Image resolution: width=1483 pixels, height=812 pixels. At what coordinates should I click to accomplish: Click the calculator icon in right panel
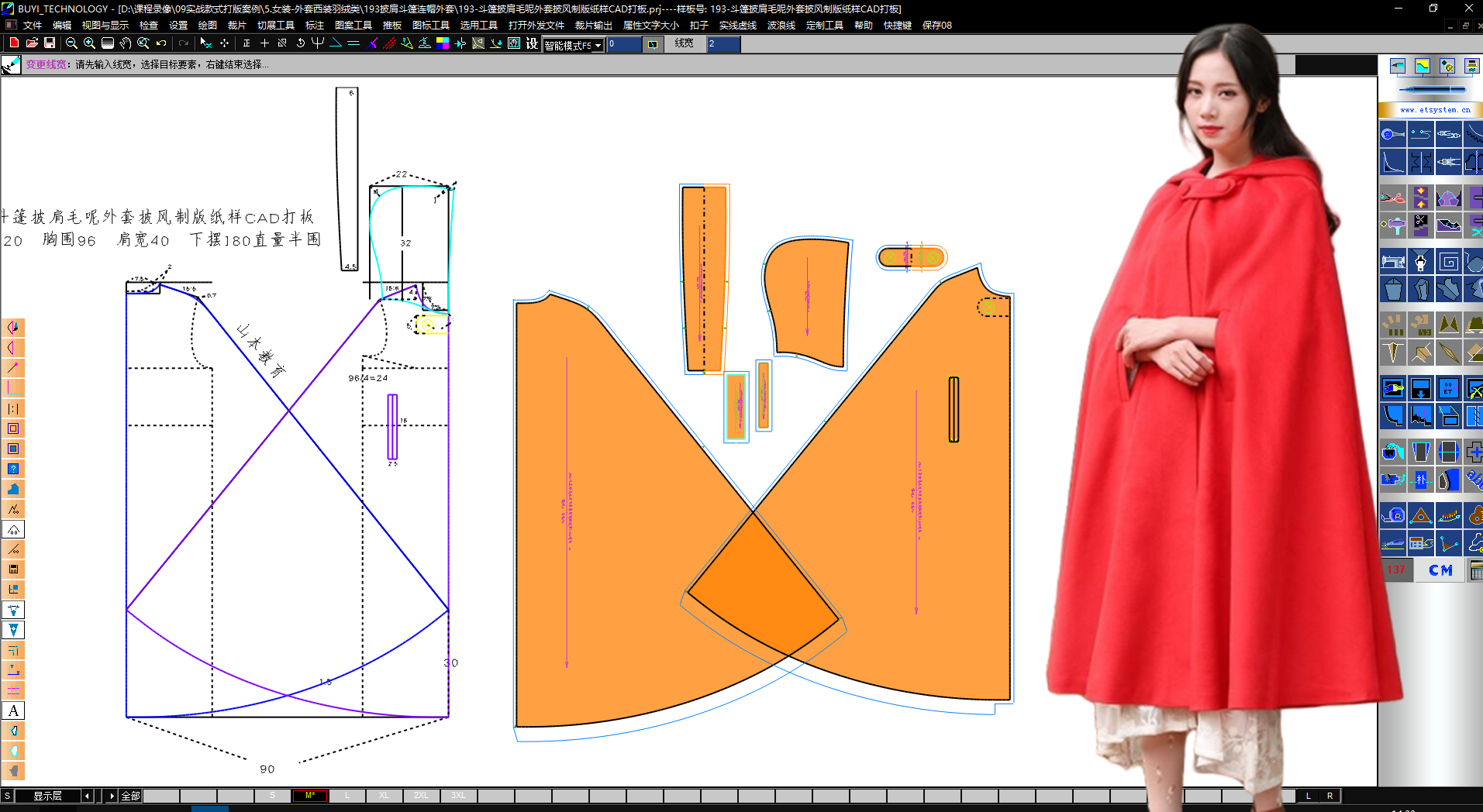1476,571
